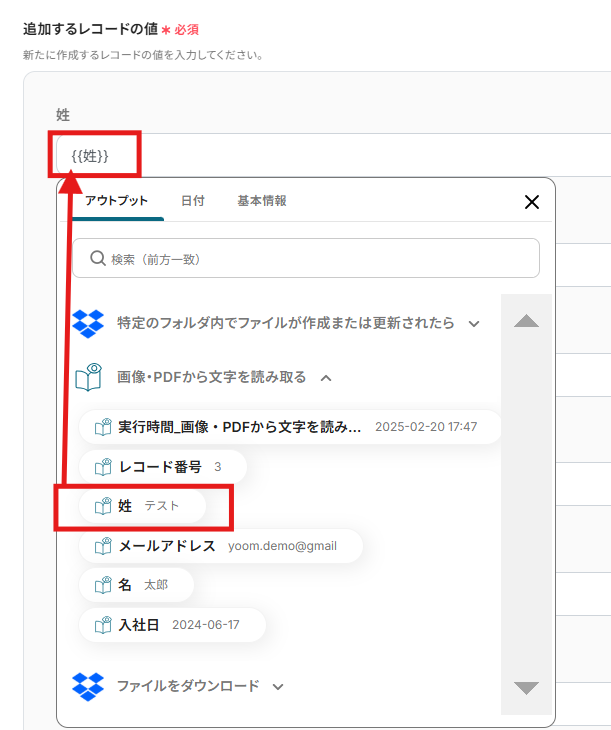Click the icon on the 姓 テスト chip
611x730 pixels.
[103, 506]
